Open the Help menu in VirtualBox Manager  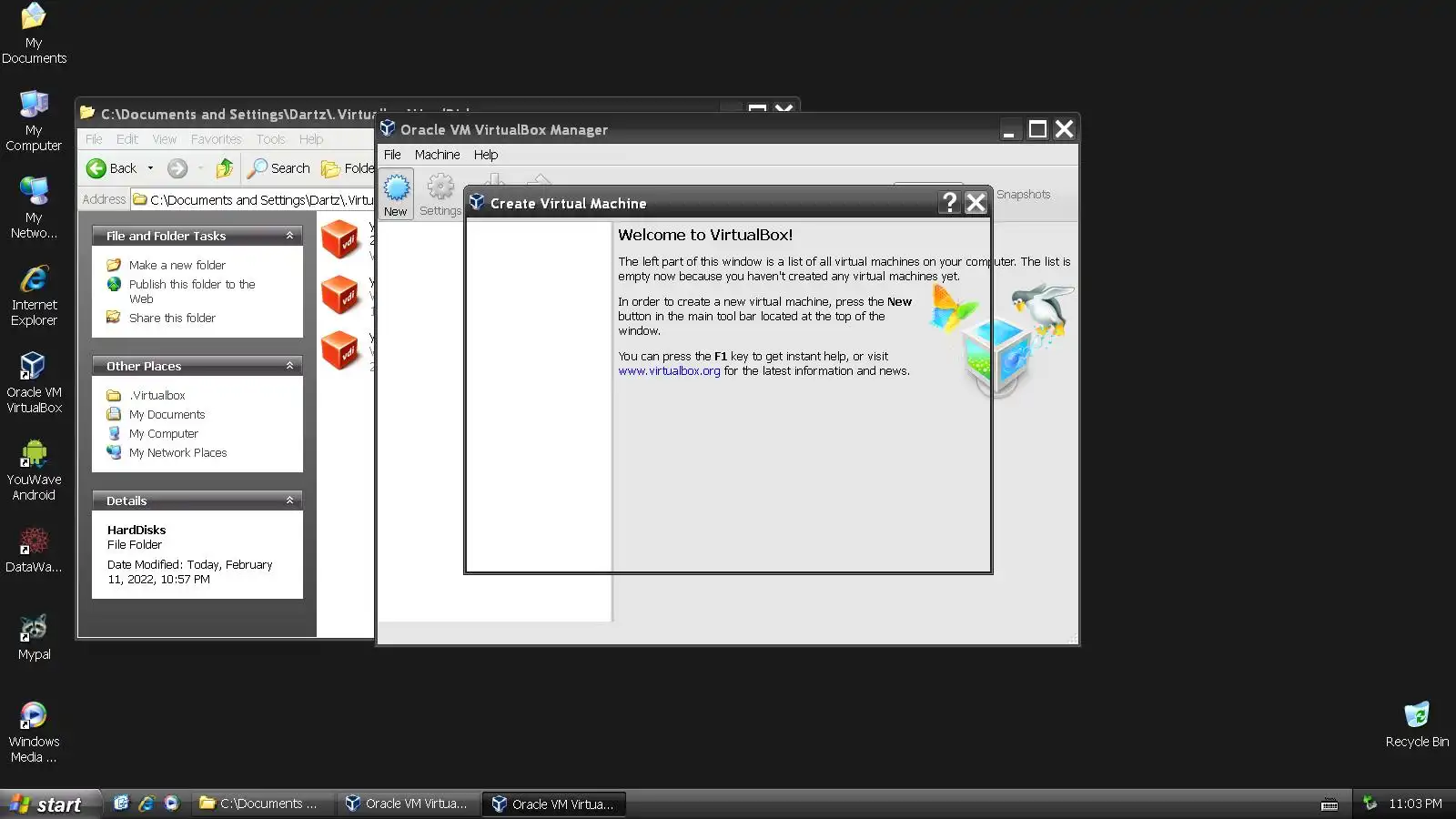[x=486, y=155]
